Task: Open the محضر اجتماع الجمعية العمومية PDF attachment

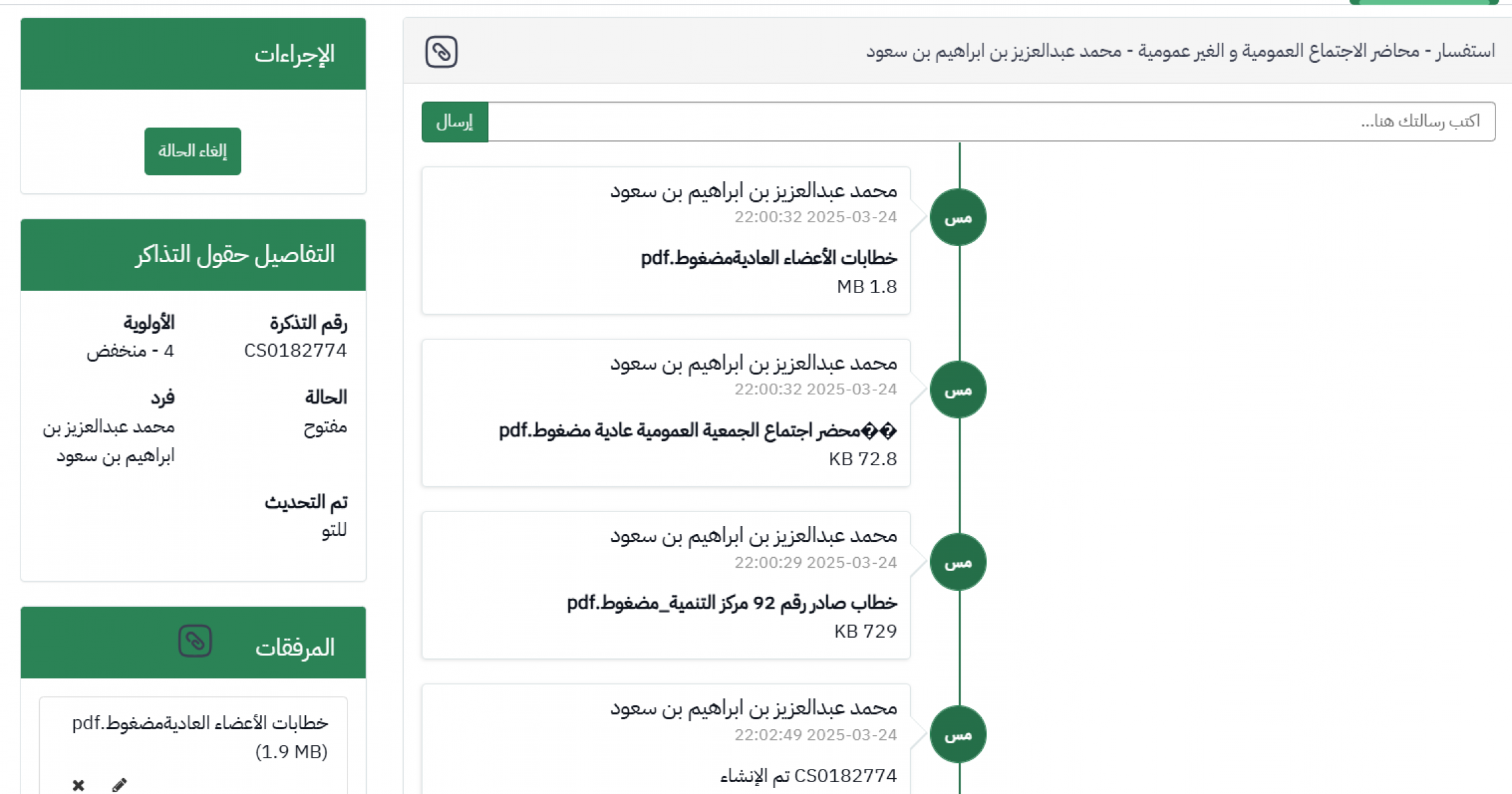Action: 698,431
